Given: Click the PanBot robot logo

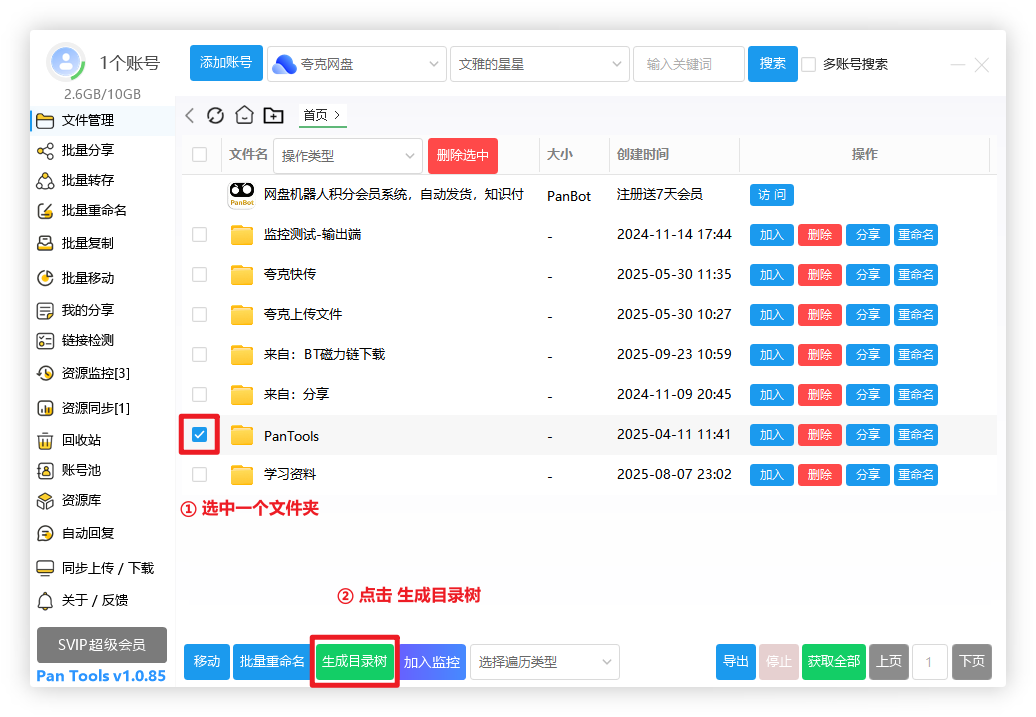Looking at the screenshot, I should click(241, 195).
